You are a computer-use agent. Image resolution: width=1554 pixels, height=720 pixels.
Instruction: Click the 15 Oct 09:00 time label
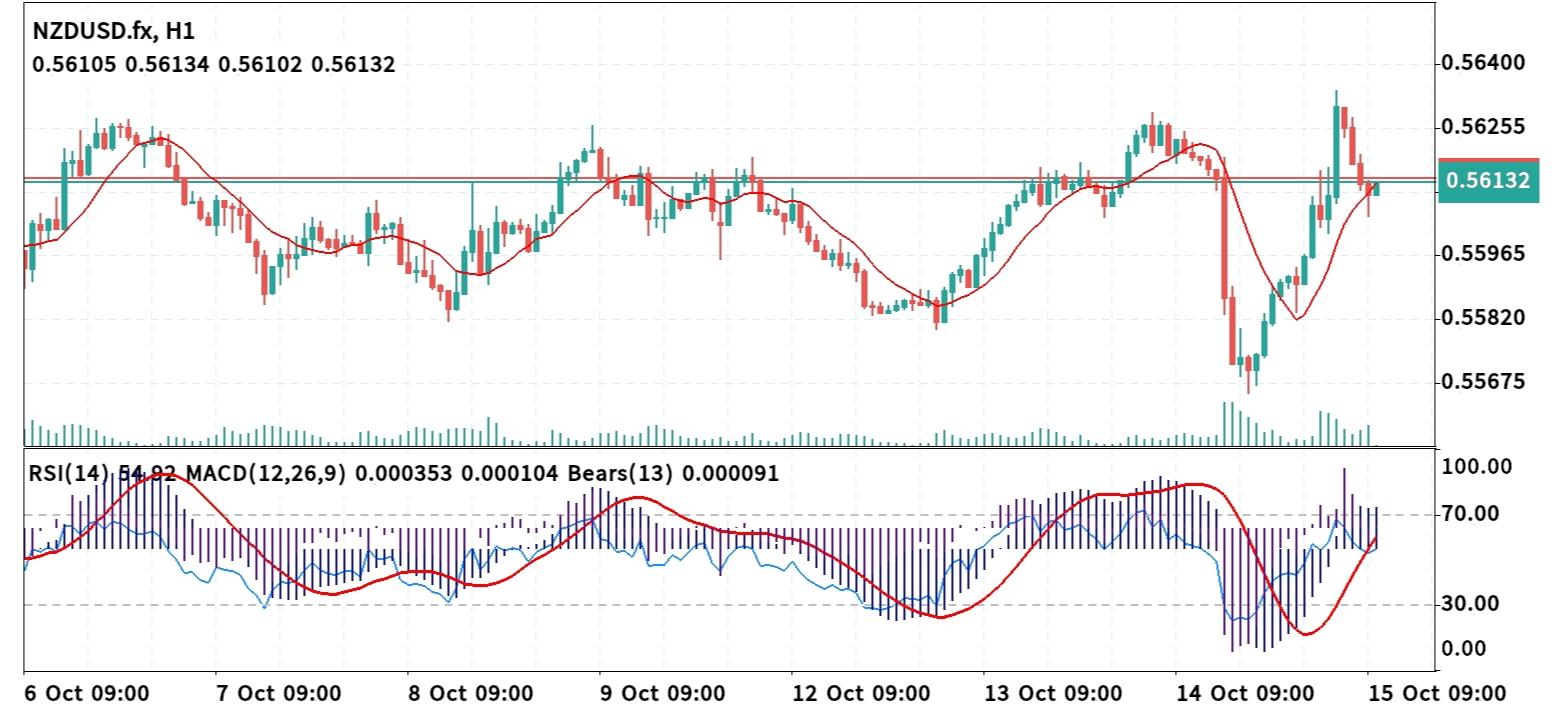pyautogui.click(x=1436, y=694)
